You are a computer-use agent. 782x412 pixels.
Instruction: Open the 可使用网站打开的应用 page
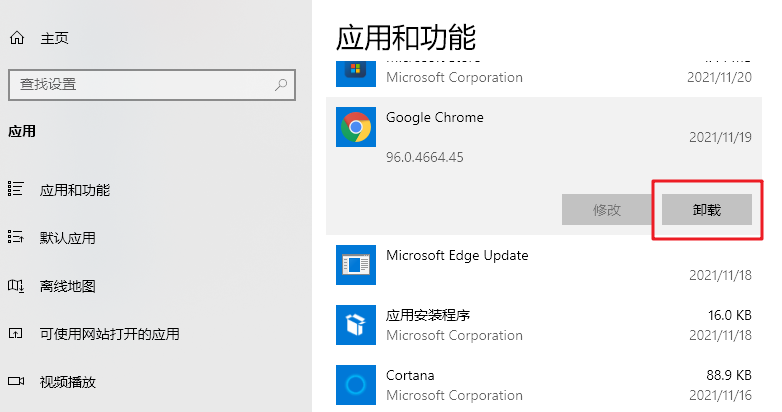[x=110, y=334]
